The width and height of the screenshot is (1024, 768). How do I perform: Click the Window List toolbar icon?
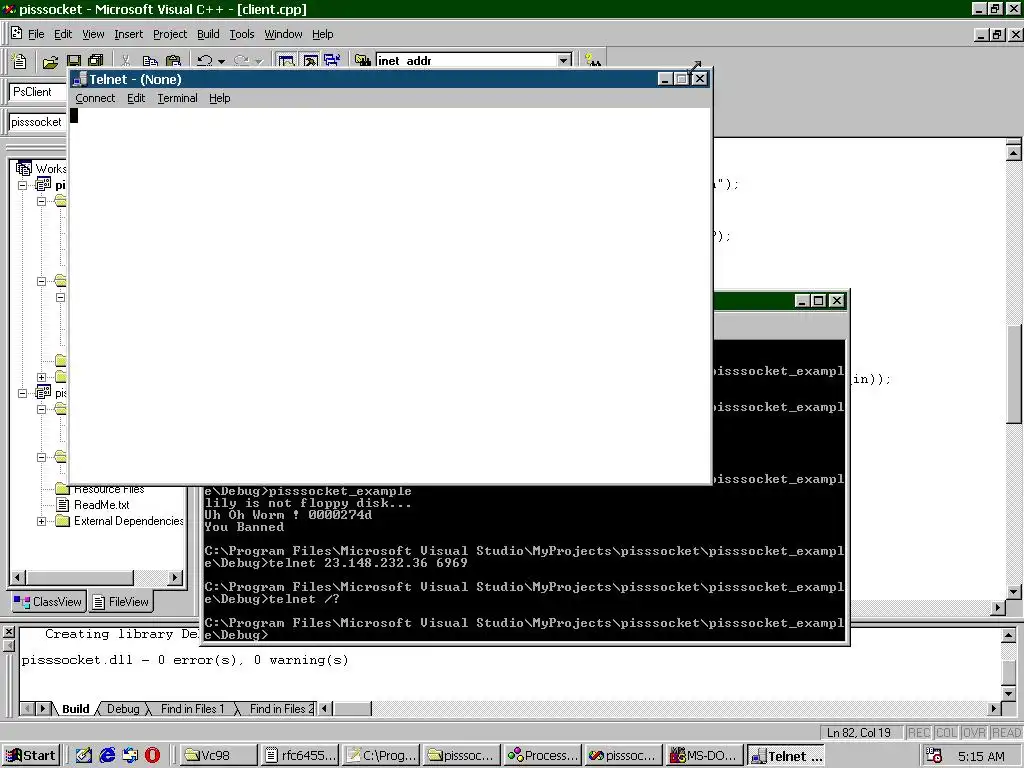tap(332, 61)
